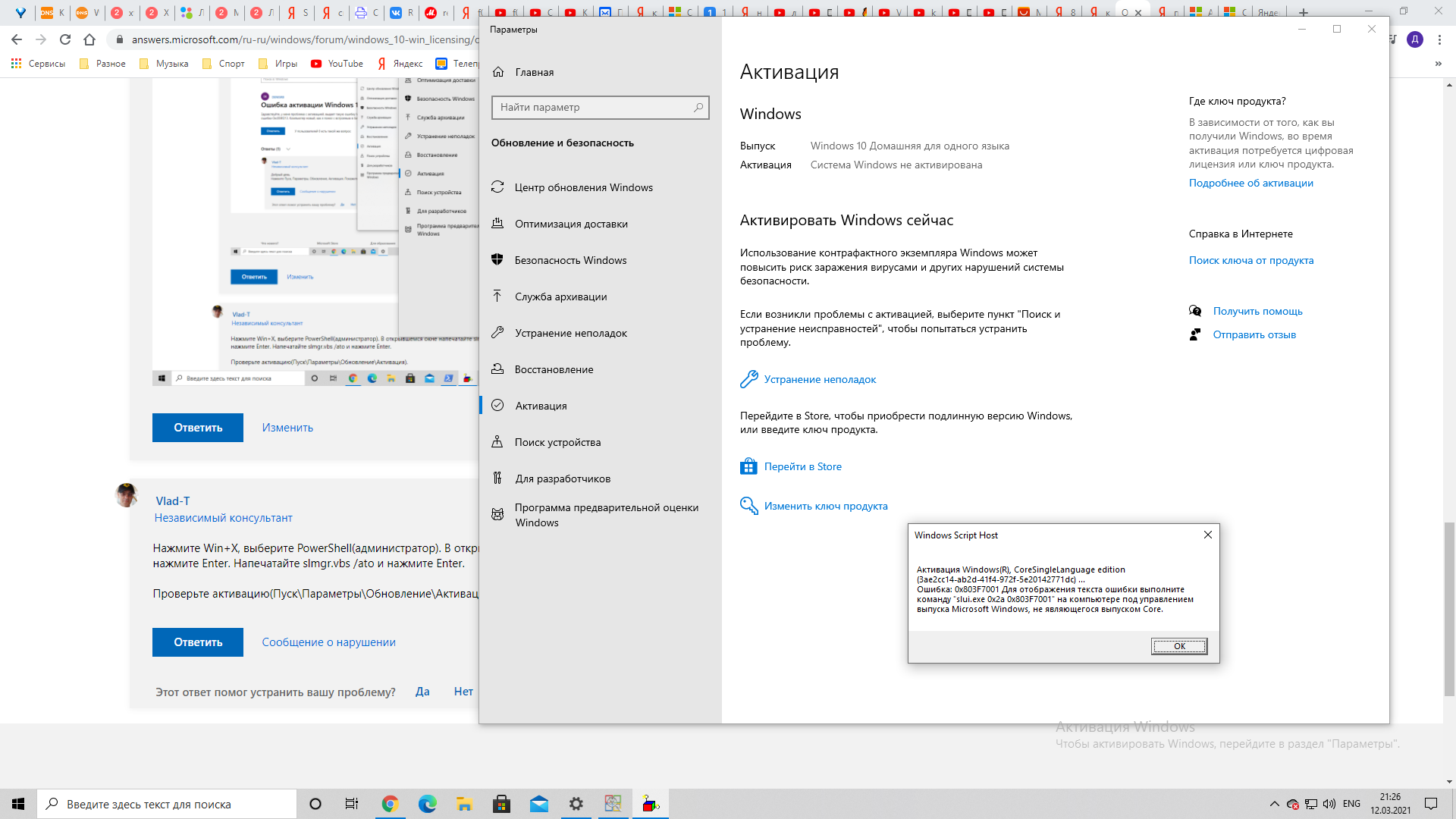Open the Спорт bookmarks folder
Viewport: 1456px width, 819px height.
[x=223, y=64]
